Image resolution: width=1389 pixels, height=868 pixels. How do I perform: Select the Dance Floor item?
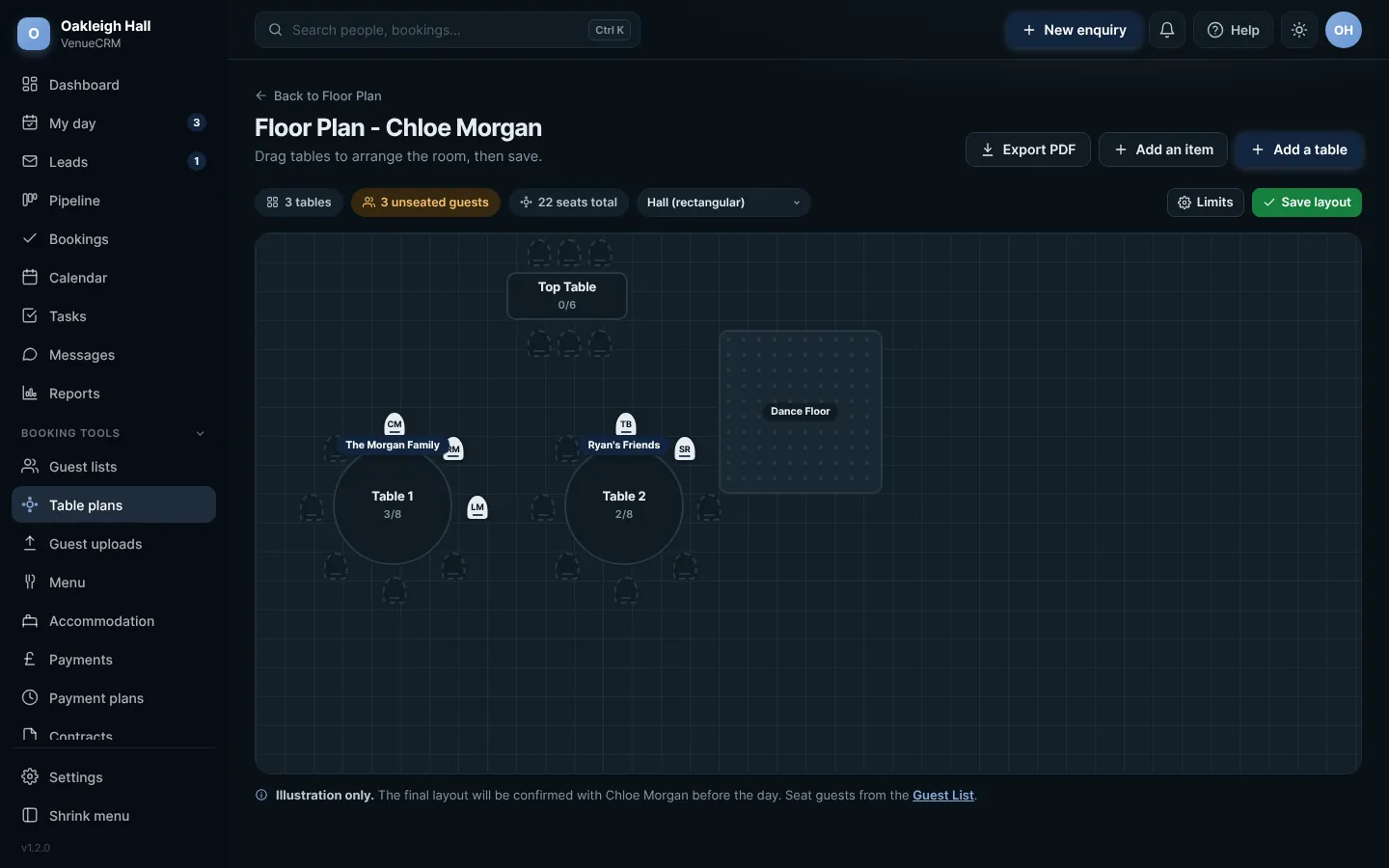click(801, 412)
